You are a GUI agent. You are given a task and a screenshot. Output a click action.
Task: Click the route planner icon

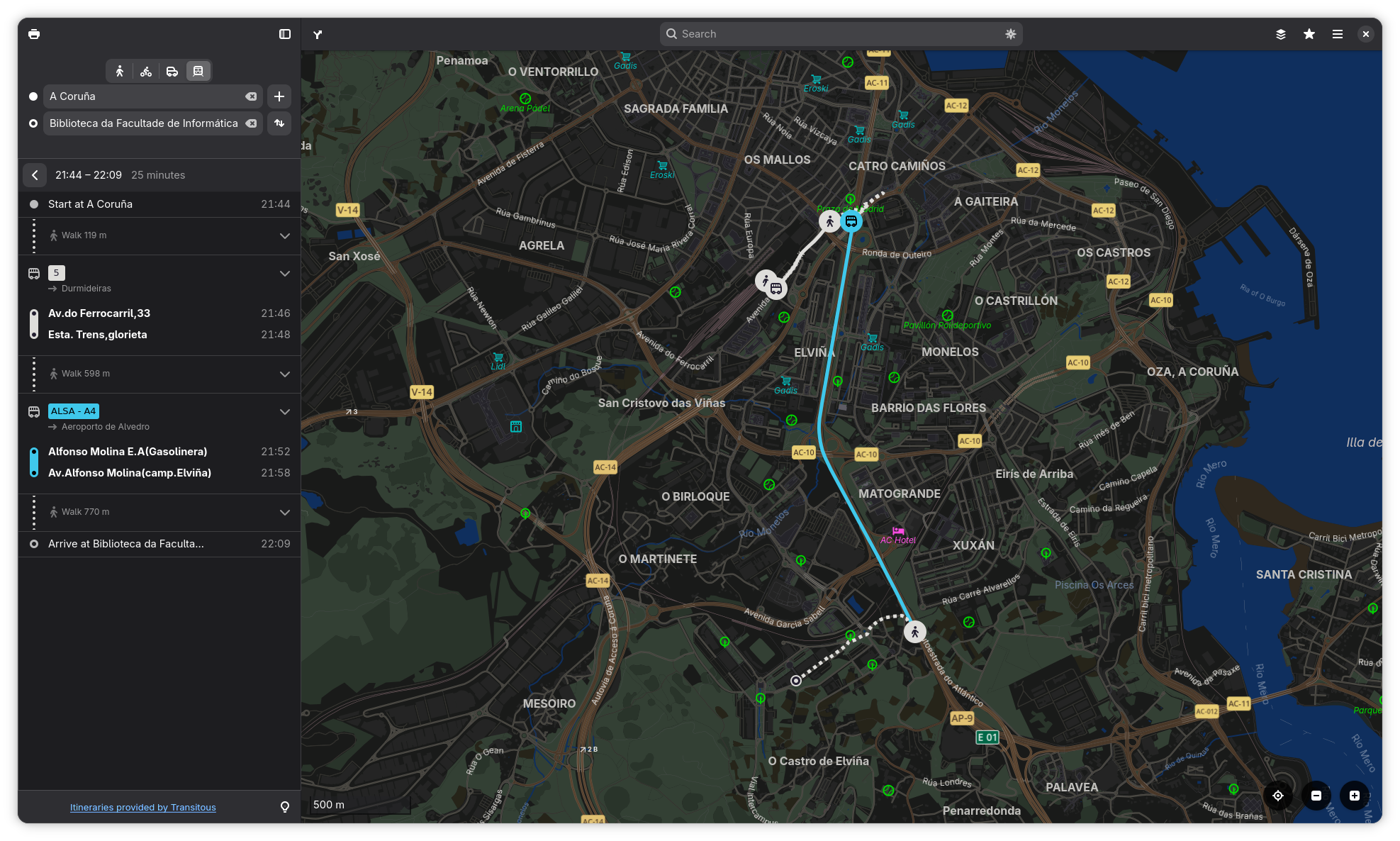click(x=318, y=34)
